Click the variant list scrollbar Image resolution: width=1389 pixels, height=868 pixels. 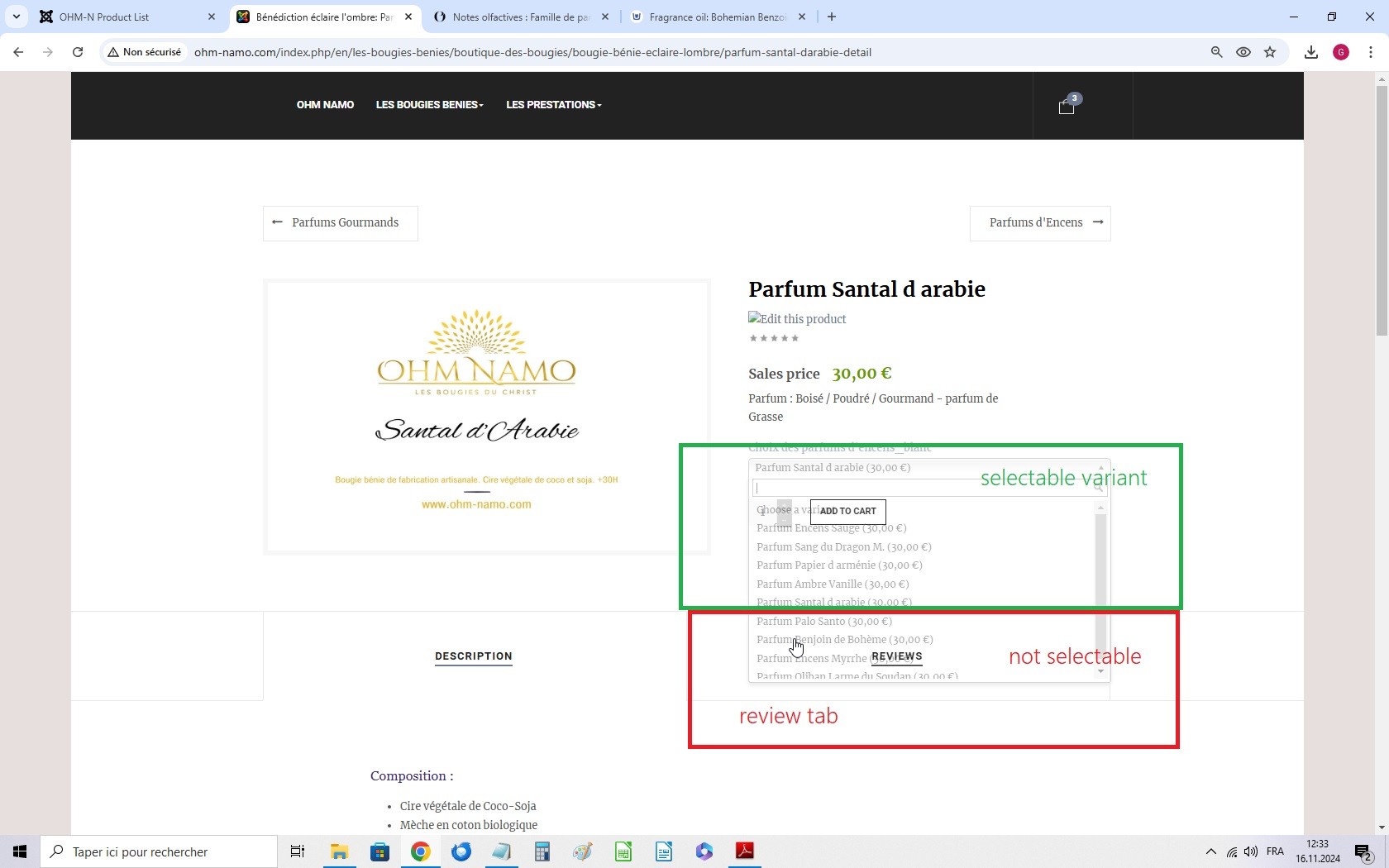pos(1100,589)
